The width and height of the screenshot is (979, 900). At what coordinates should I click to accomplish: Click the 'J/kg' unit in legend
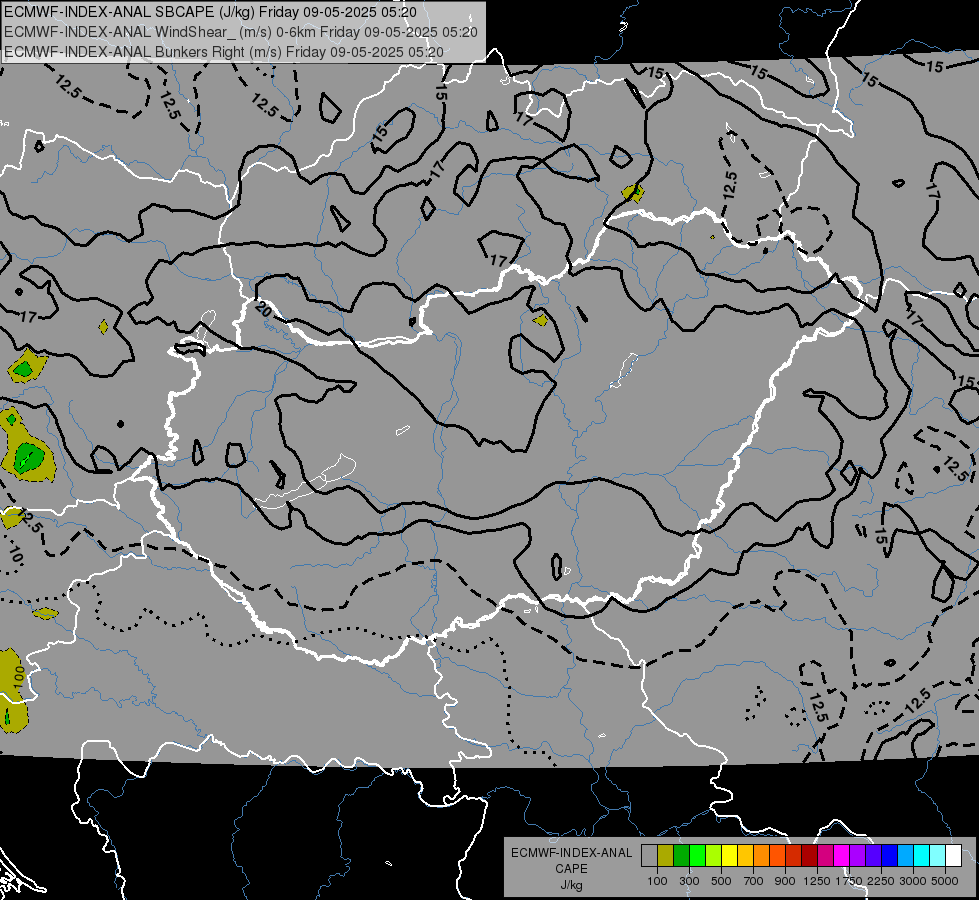tap(571, 885)
